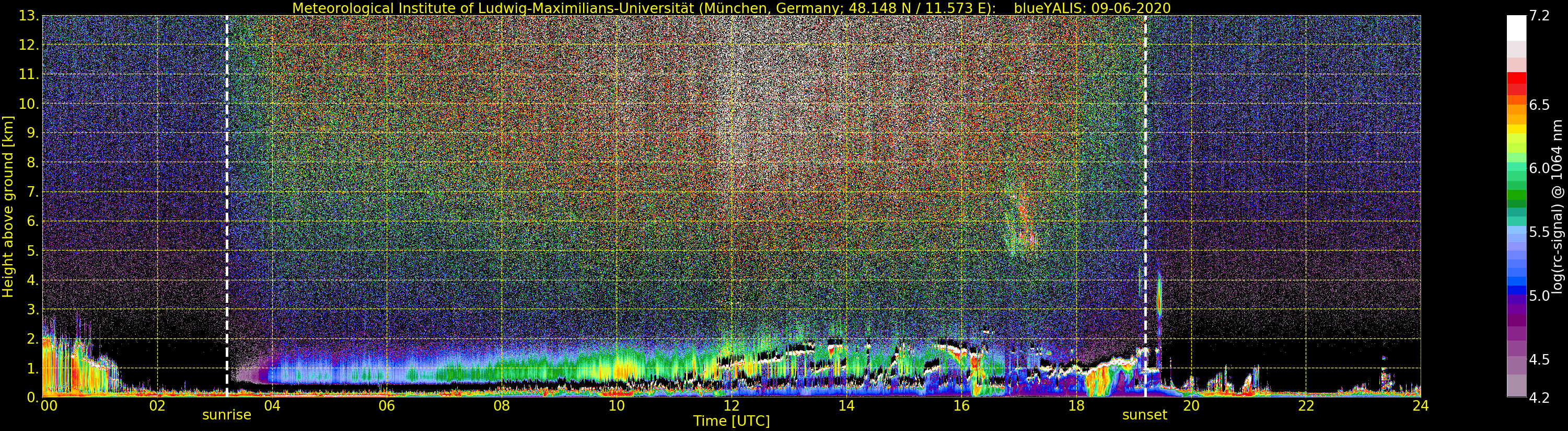Click the 'sunrise' label below the axis
The width and height of the screenshot is (1568, 431).
point(226,415)
